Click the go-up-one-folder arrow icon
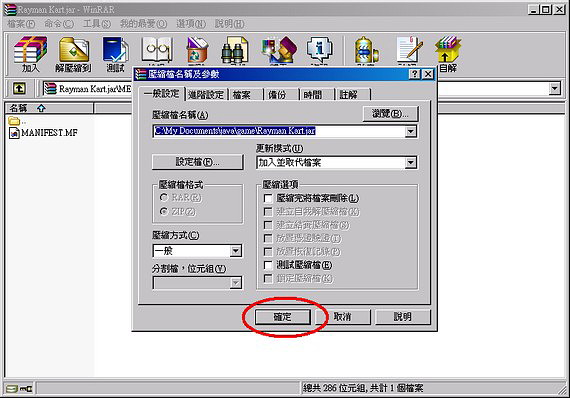Screen dimensions: 570x398 (x=19, y=88)
